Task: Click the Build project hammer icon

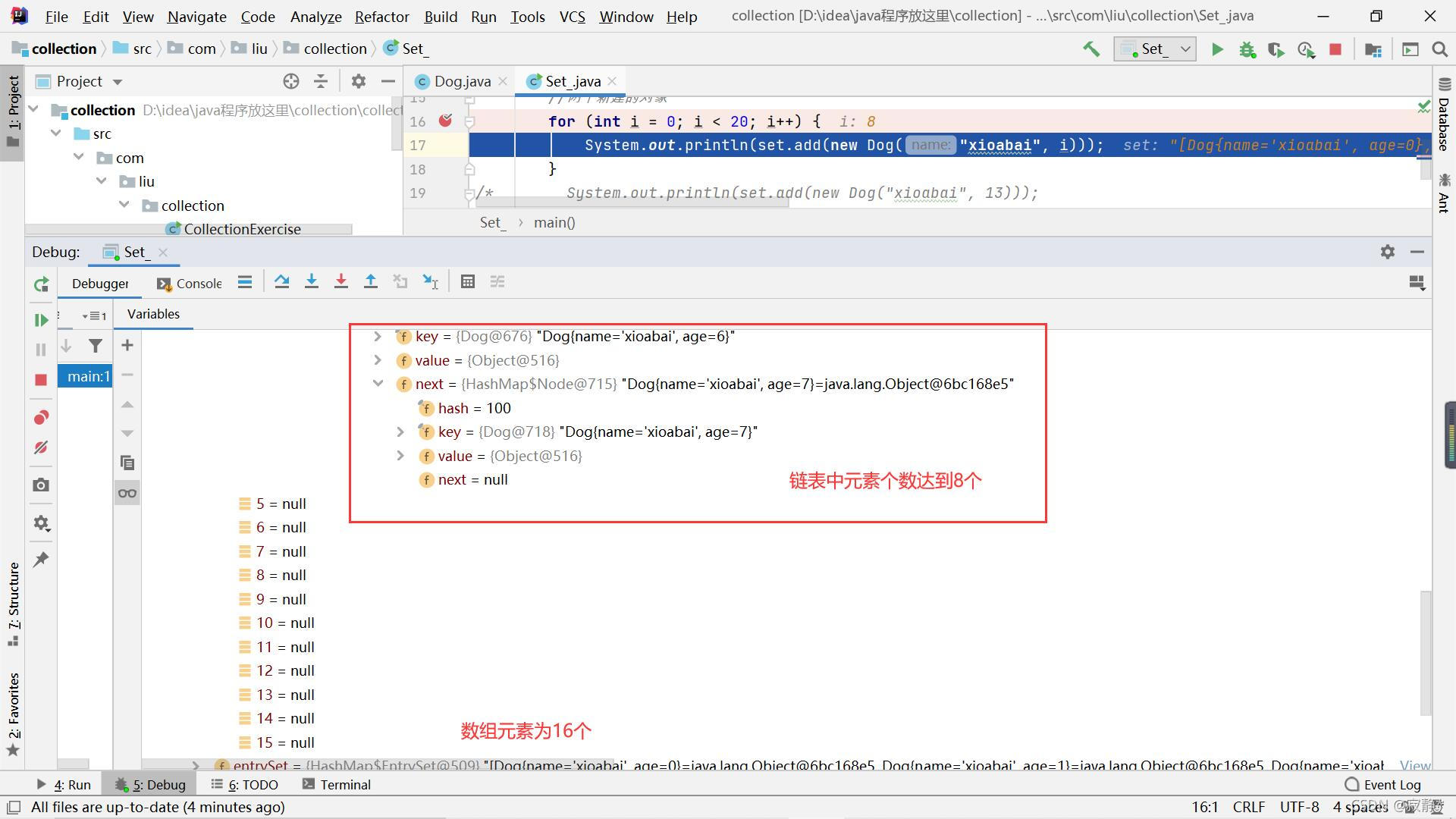Action: tap(1091, 49)
